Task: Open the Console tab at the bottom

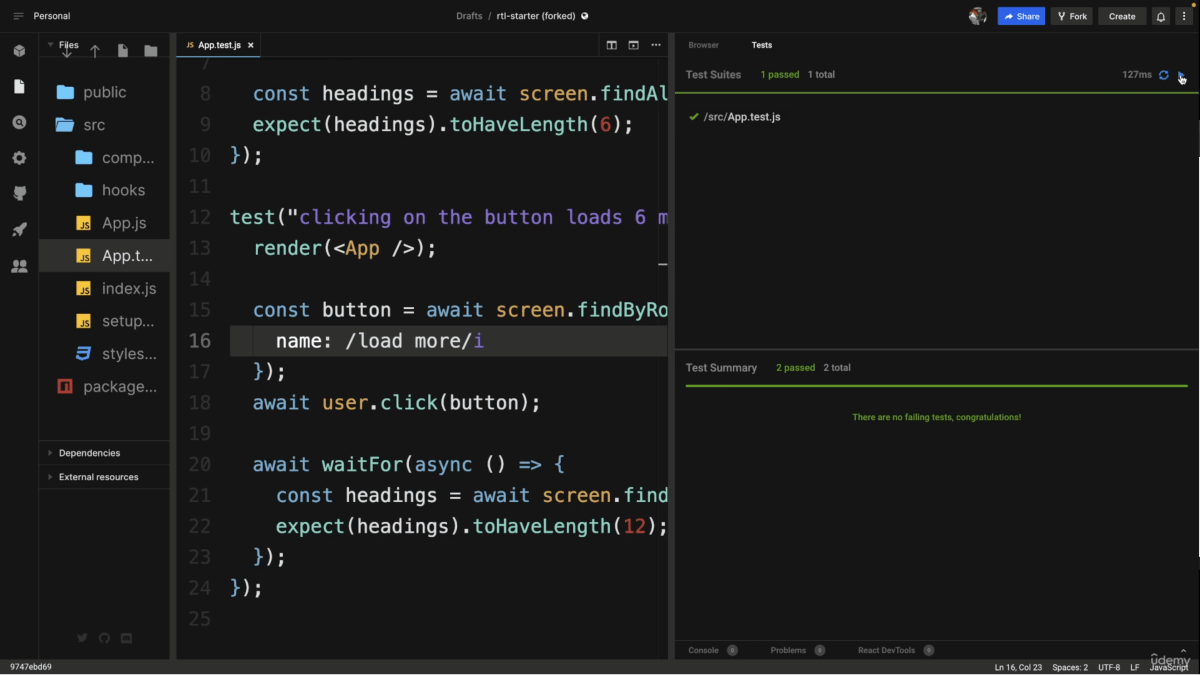Action: point(703,650)
